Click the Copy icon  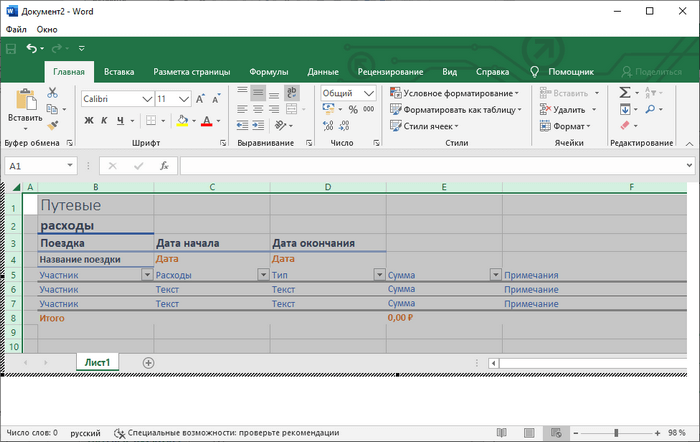[52, 109]
